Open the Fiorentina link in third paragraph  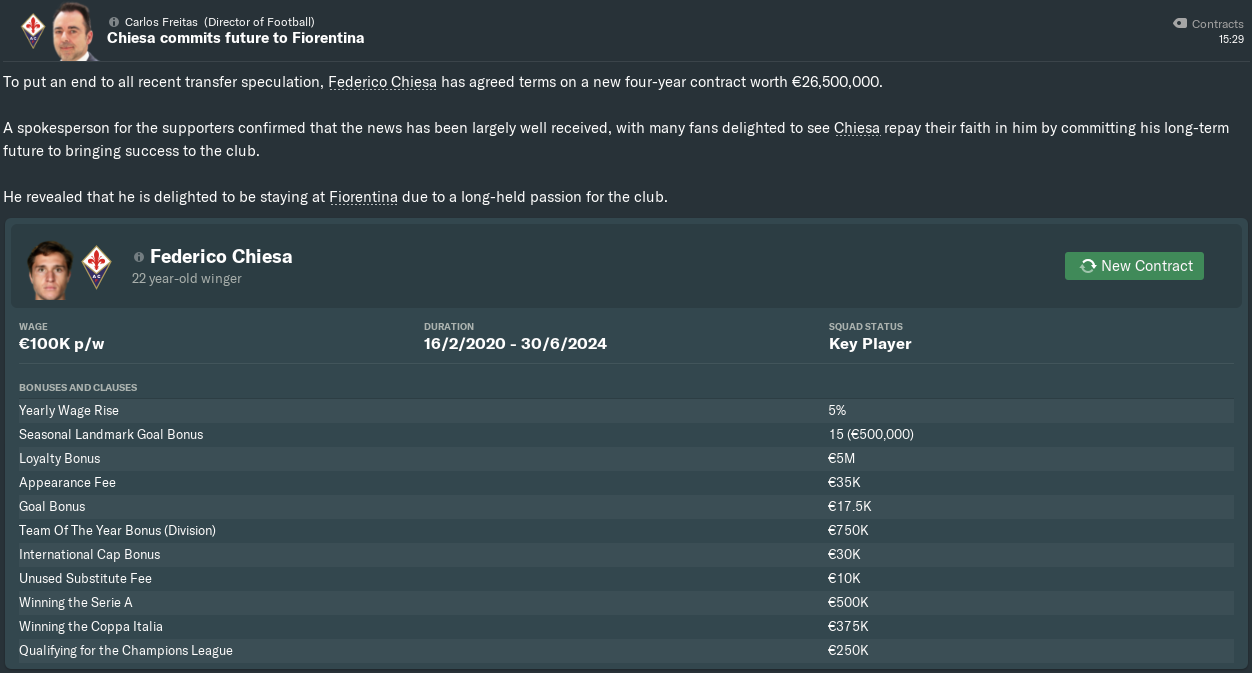click(x=363, y=197)
